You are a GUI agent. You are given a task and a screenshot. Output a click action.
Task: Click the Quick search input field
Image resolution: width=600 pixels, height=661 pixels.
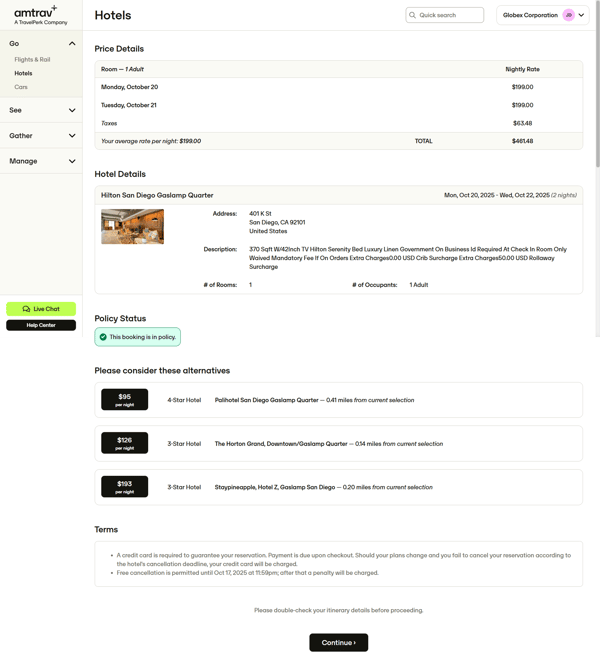pyautogui.click(x=449, y=15)
